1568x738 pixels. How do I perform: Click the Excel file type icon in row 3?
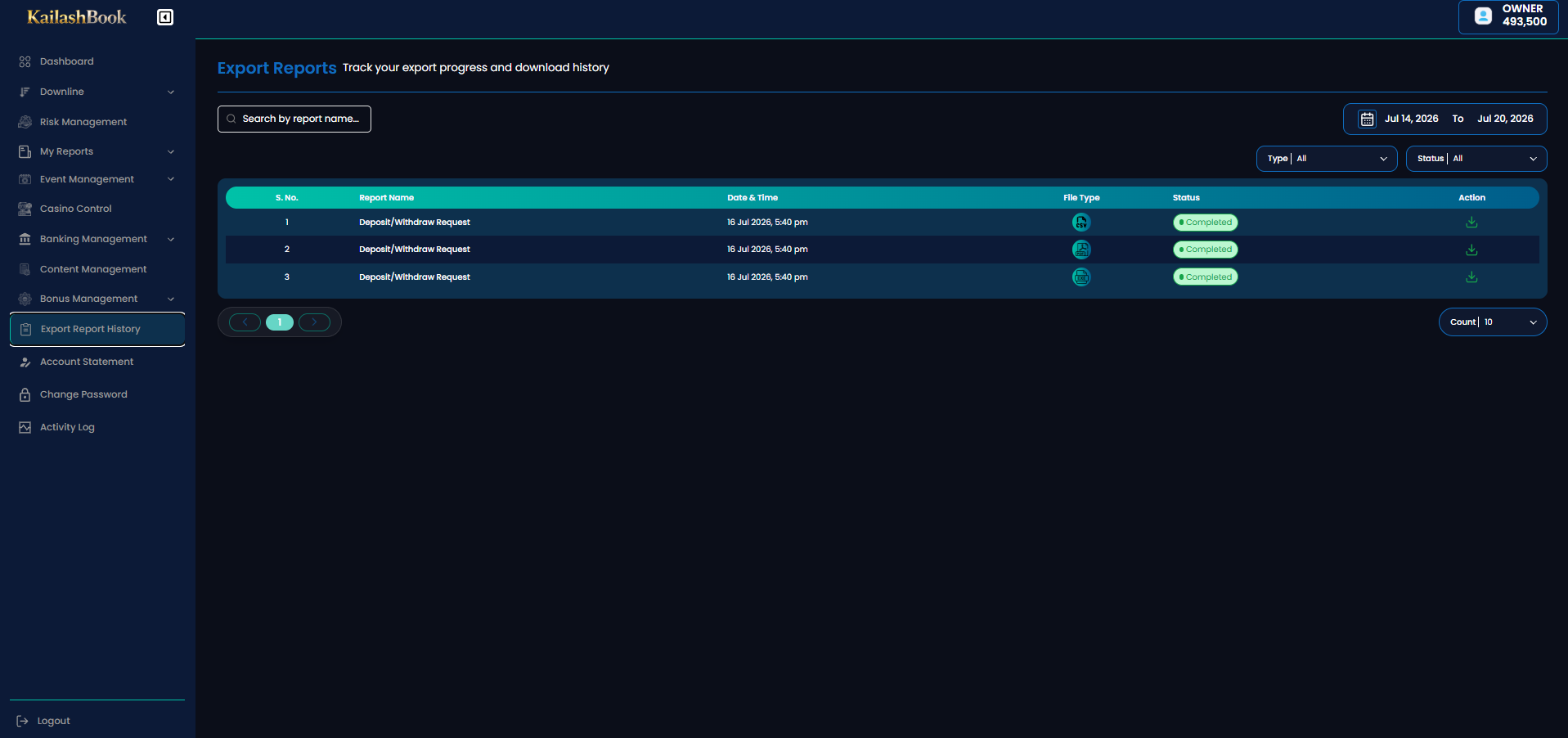(x=1081, y=277)
